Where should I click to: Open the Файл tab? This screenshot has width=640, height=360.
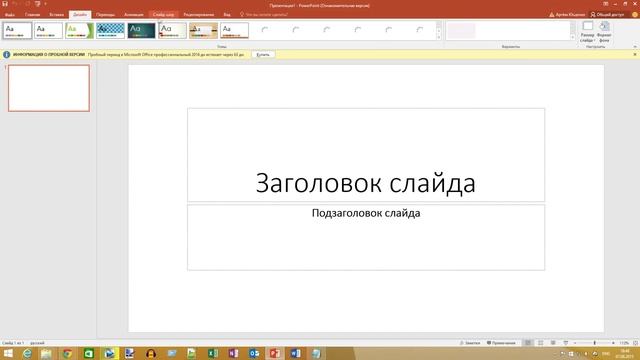[10, 15]
